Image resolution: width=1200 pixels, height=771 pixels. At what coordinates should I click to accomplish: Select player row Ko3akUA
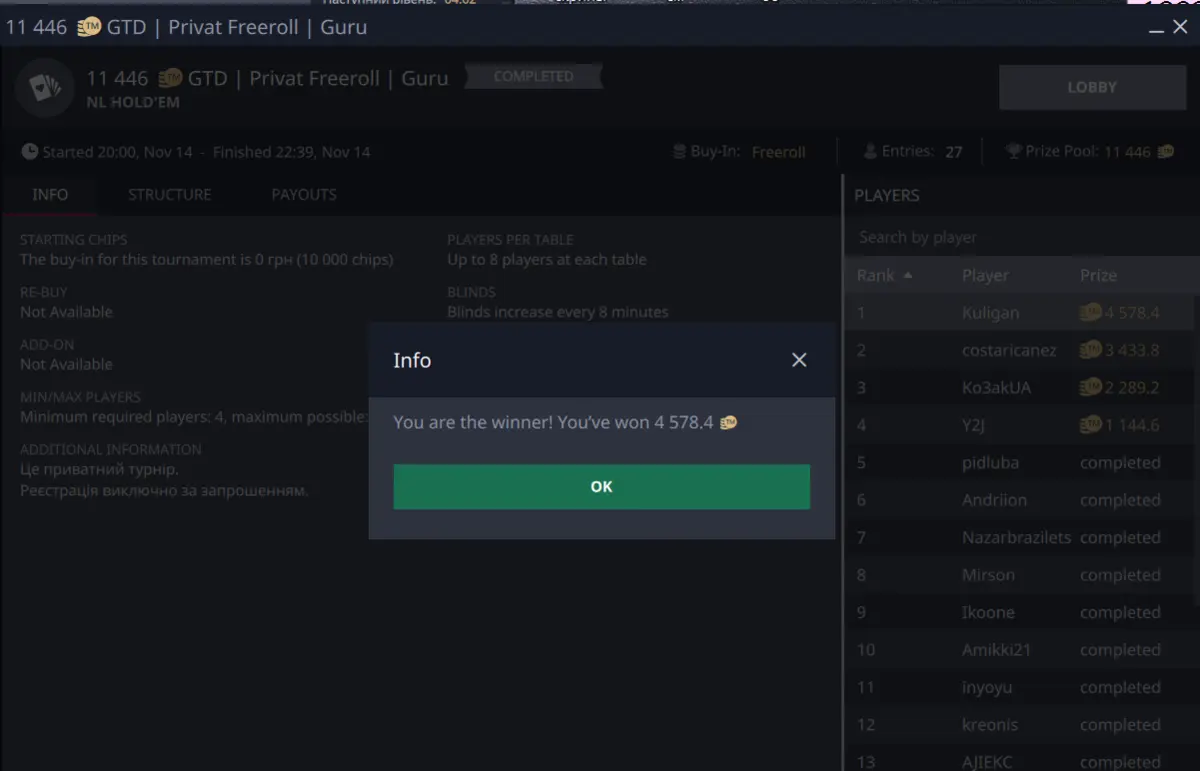coord(1020,388)
